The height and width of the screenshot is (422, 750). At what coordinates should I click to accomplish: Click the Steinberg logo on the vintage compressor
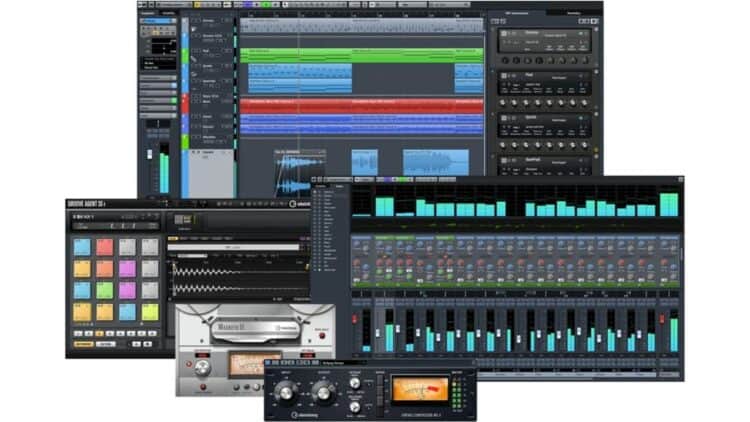pyautogui.click(x=304, y=415)
